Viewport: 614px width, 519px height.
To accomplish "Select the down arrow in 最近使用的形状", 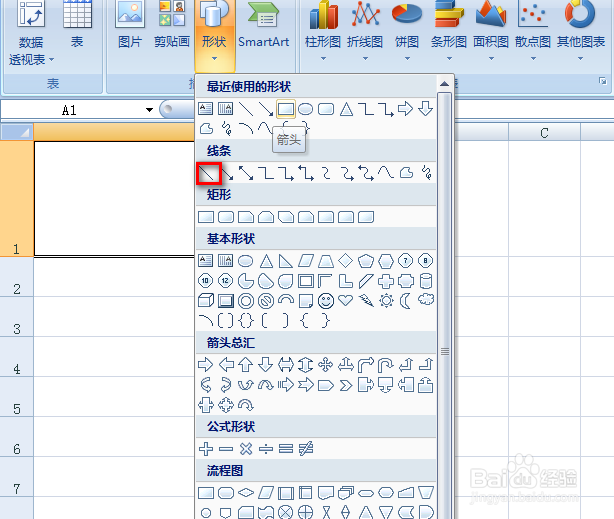I will 426,109.
